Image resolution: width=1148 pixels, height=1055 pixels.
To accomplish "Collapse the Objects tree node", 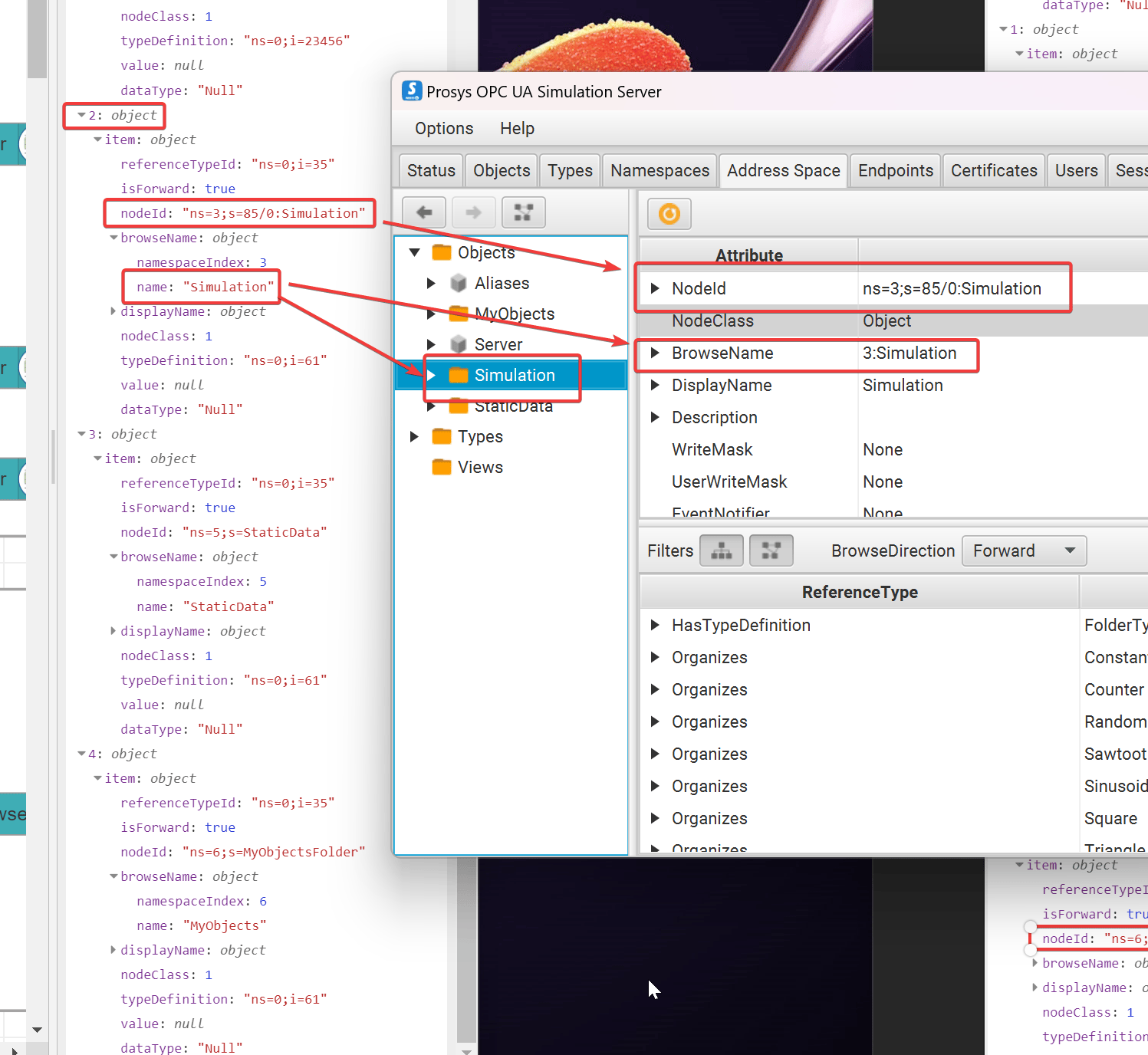I will 414,251.
